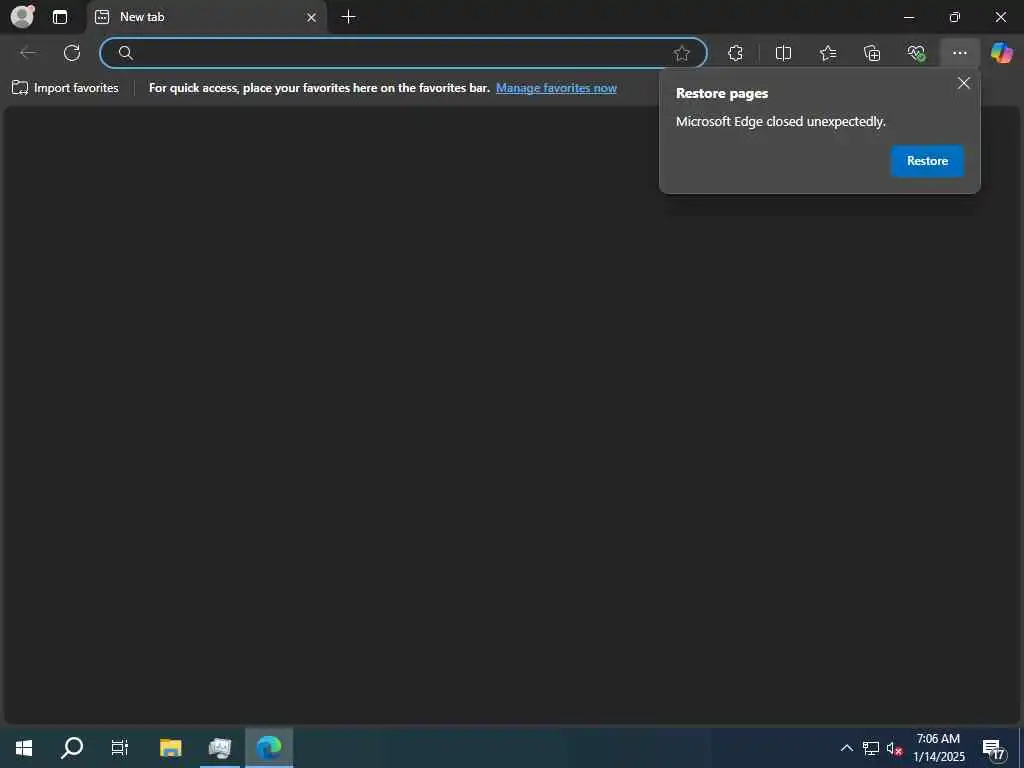Open notification center with 17 alerts
Screen dimensions: 1024x768
click(993, 748)
